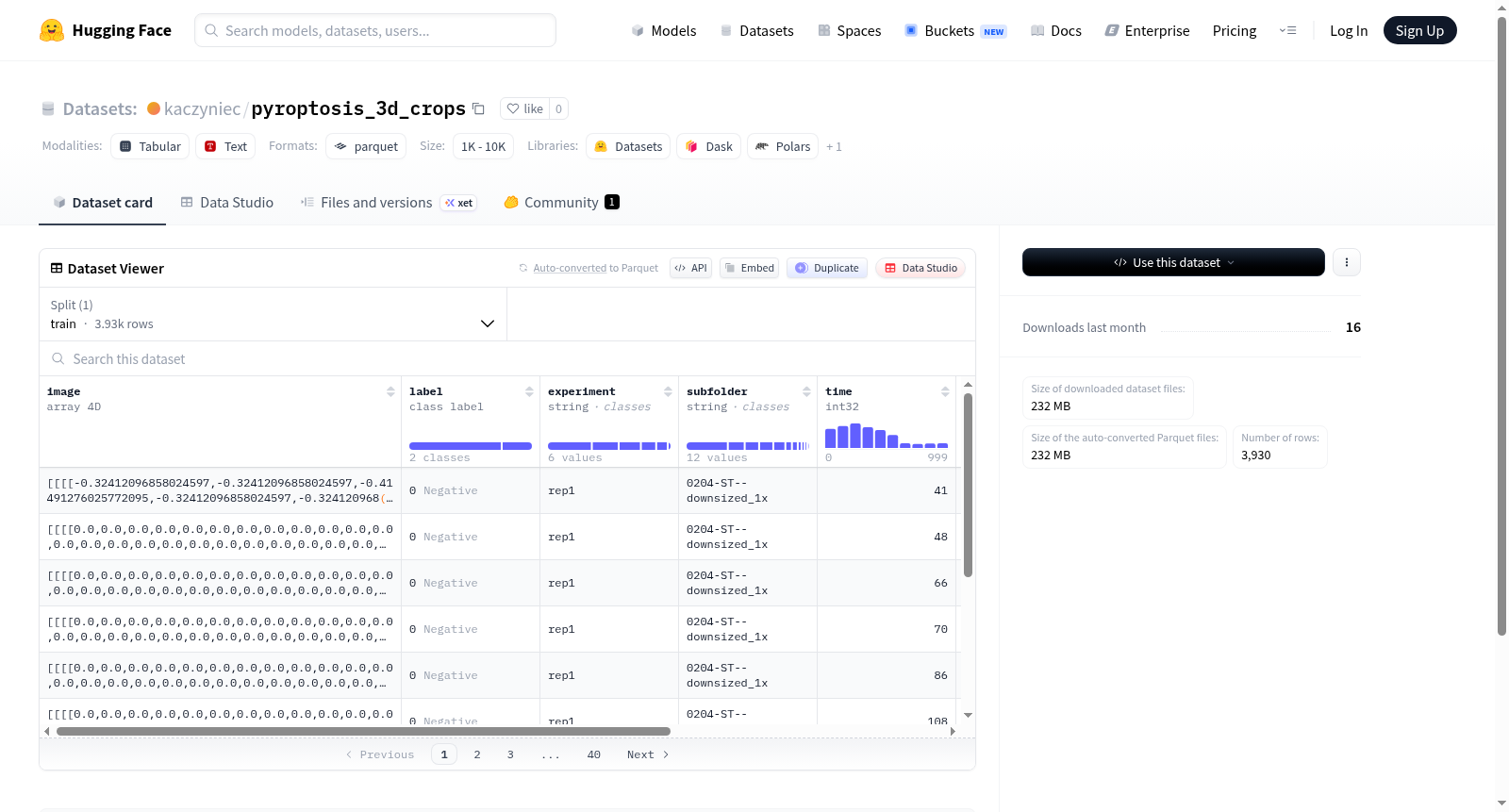
Task: Open Models in the top navigation
Action: (x=664, y=30)
